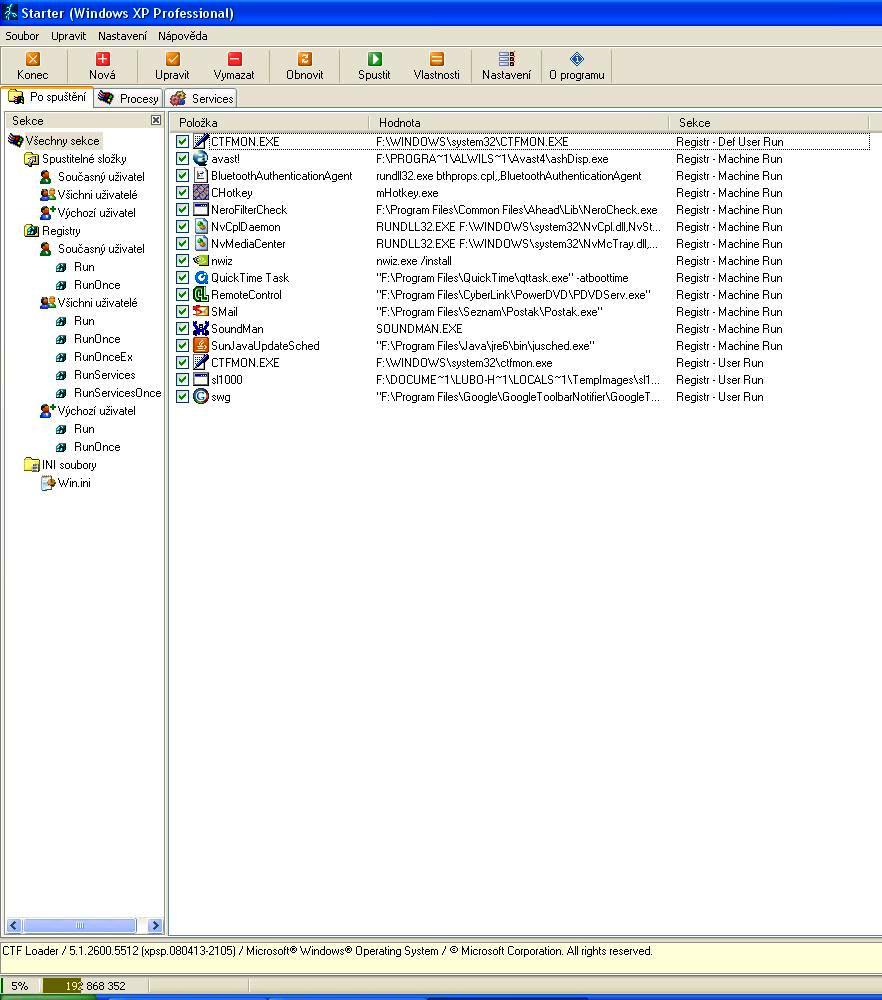Click the Sekce panel horizontal scrollbar thumb
The height and width of the screenshot is (1000, 882).
point(80,925)
